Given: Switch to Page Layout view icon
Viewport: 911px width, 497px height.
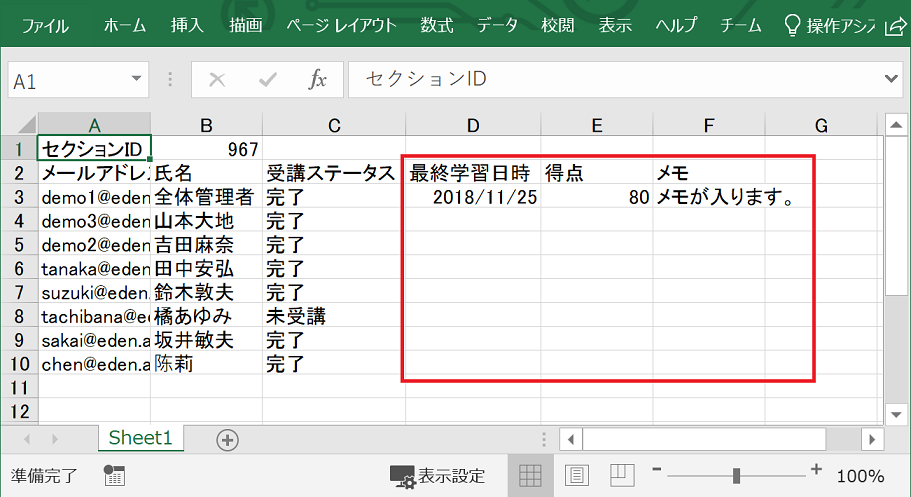Looking at the screenshot, I should 576,475.
